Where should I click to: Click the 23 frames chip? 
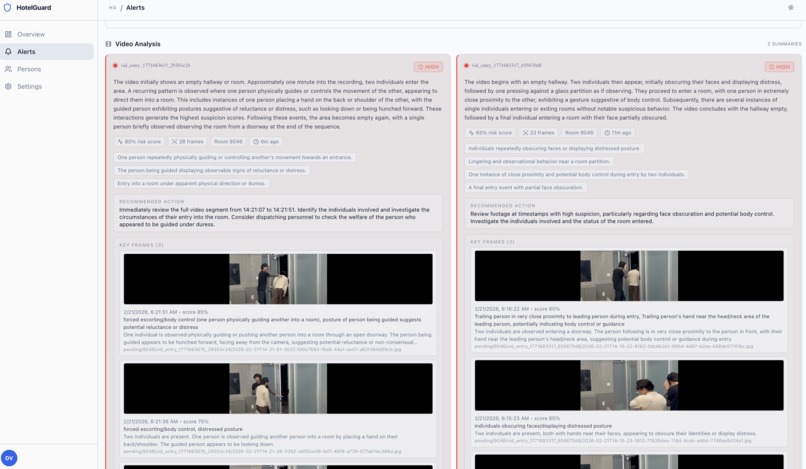click(539, 133)
